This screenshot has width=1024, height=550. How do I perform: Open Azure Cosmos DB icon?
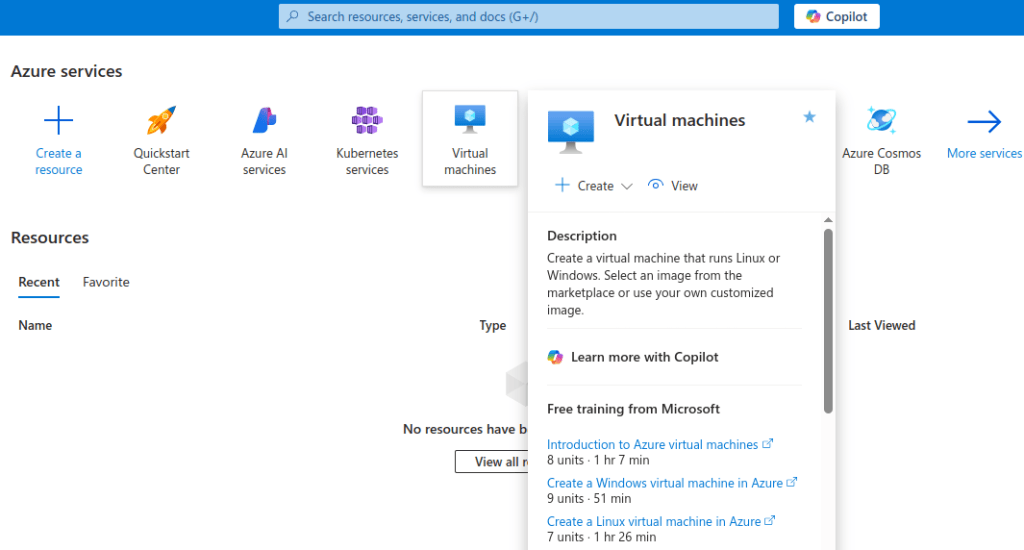881,120
